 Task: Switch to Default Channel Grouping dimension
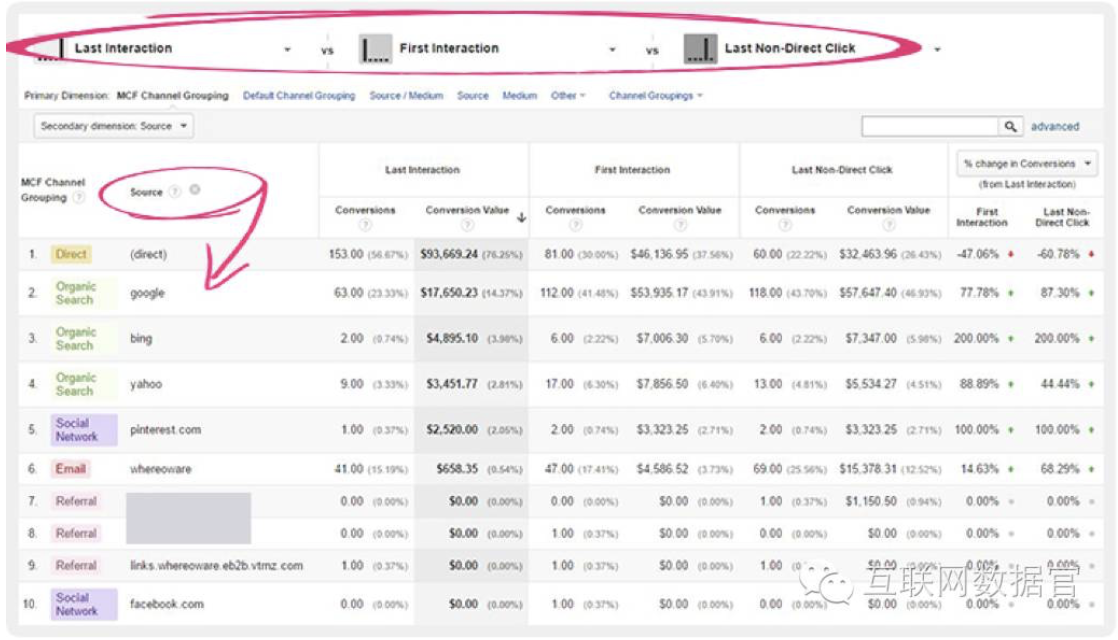click(299, 96)
